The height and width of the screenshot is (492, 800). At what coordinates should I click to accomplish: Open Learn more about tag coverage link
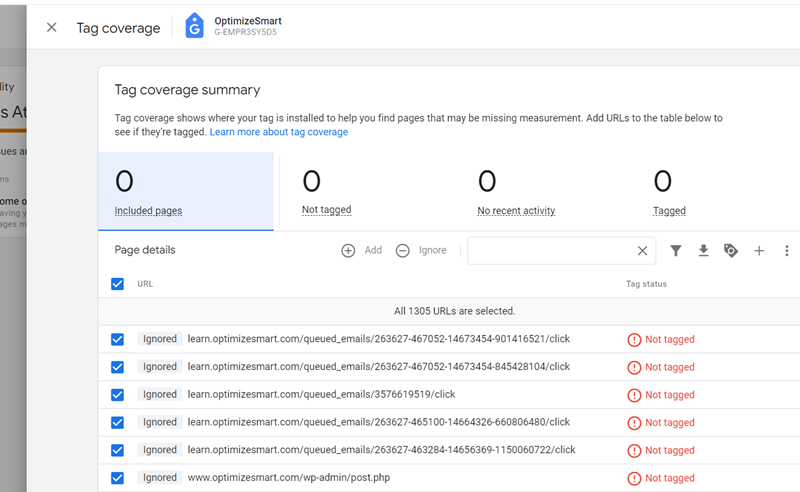point(279,132)
